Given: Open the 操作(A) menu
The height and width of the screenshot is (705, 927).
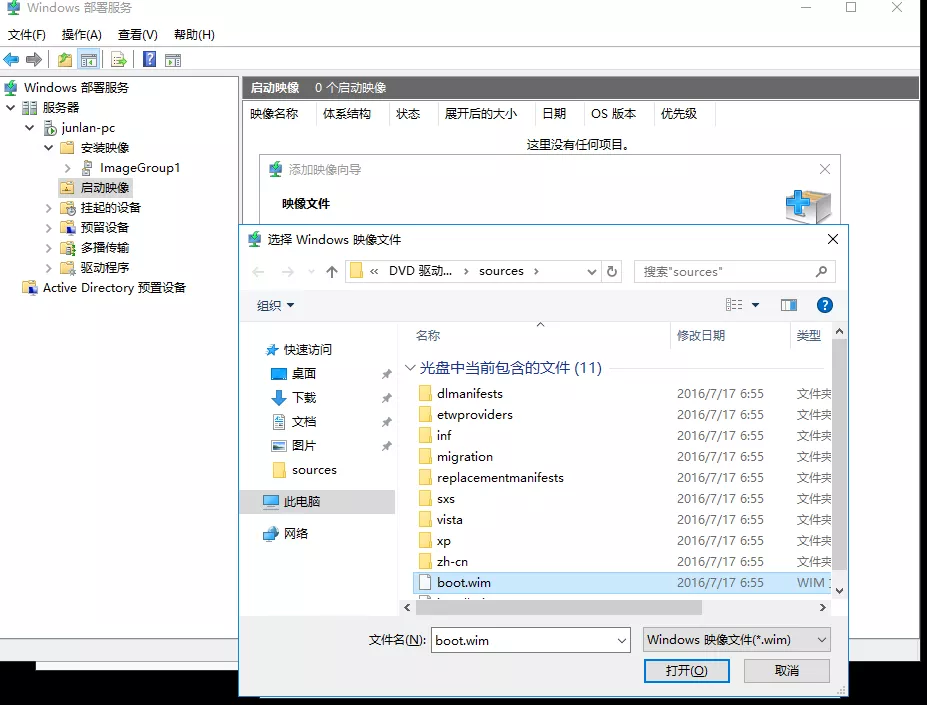Looking at the screenshot, I should 82,35.
